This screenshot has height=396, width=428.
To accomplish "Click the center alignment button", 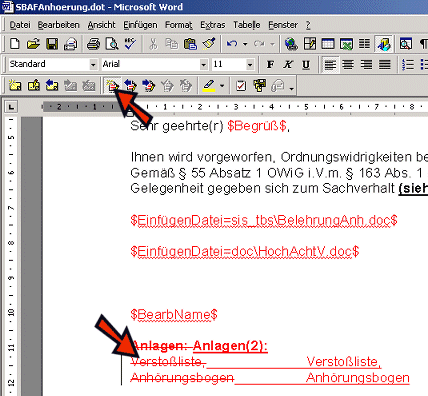I will (348, 65).
